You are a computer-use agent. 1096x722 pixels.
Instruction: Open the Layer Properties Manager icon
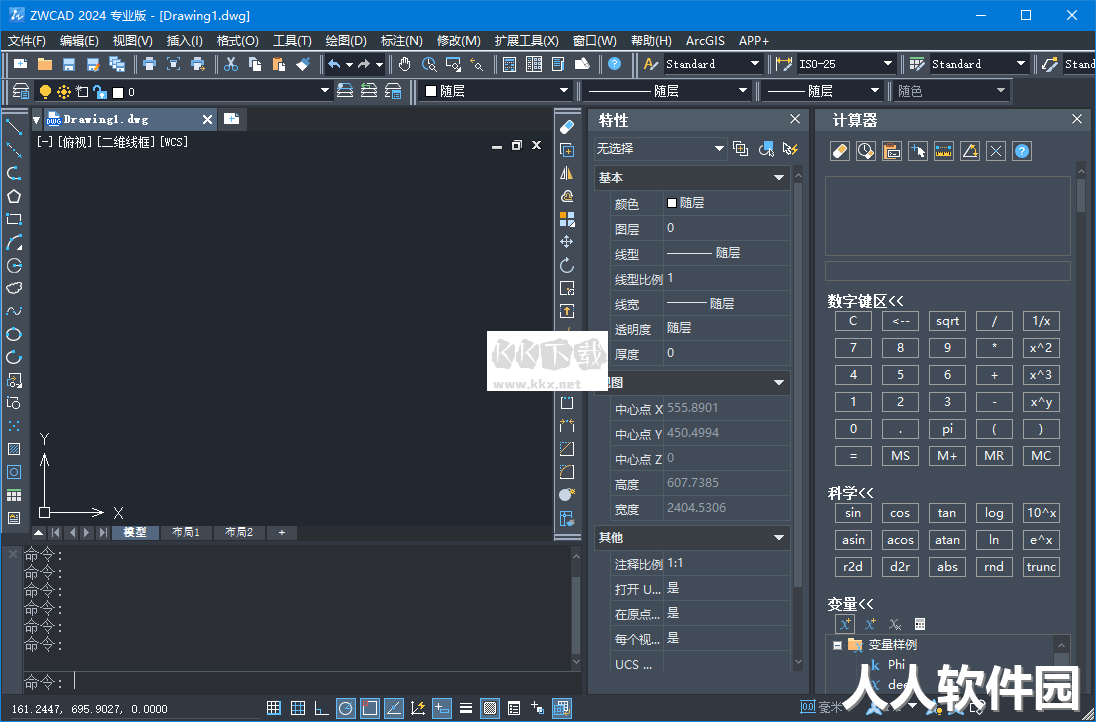click(x=22, y=92)
